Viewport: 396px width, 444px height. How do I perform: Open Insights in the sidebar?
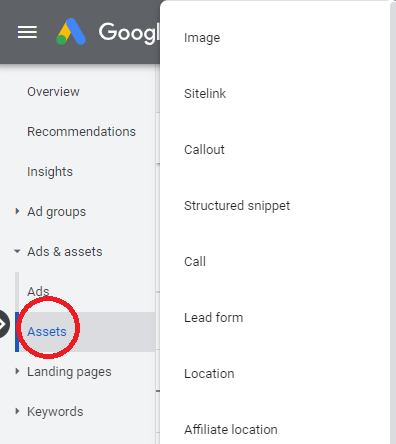click(50, 172)
